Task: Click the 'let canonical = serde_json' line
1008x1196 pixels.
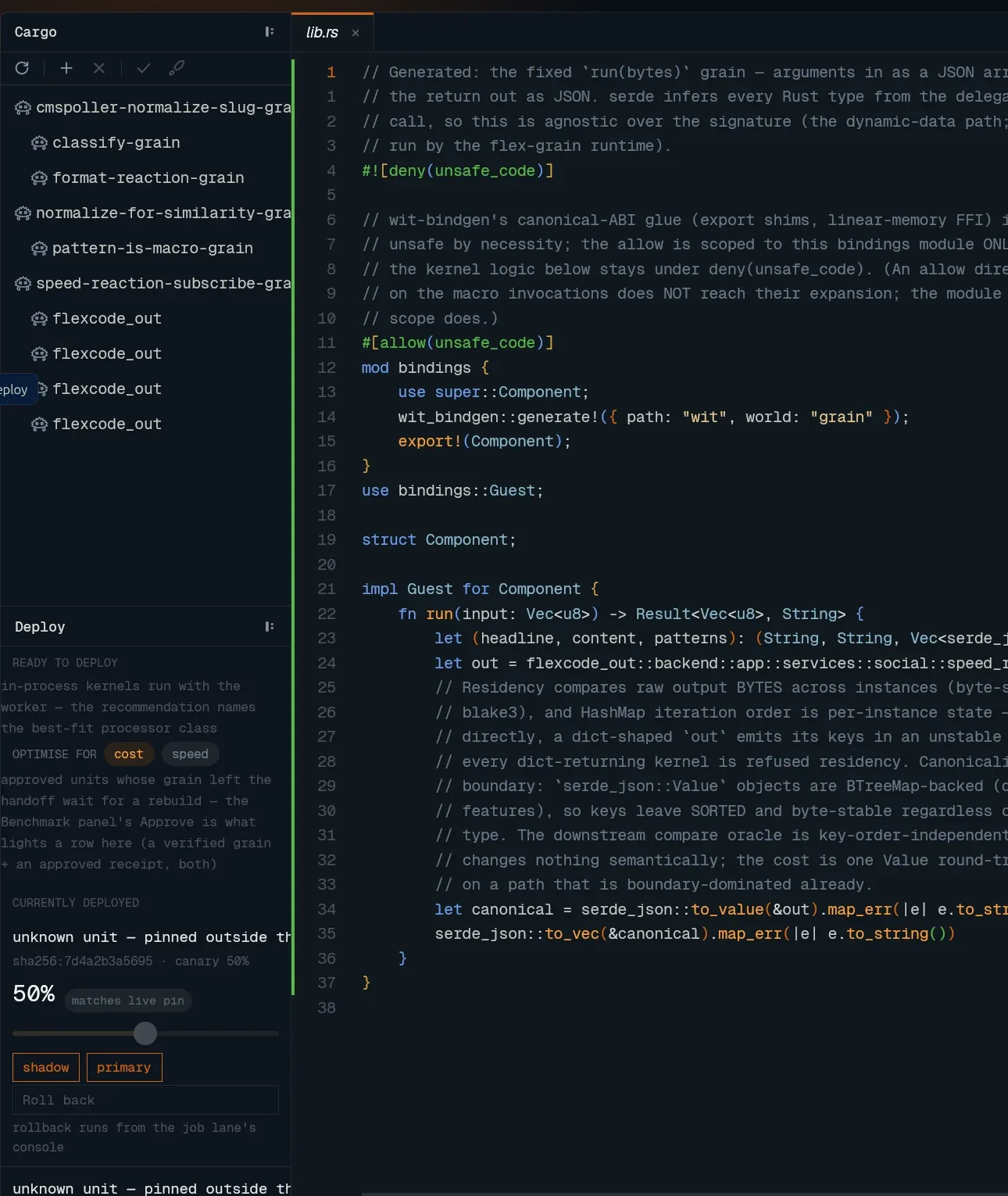Action: pyautogui.click(x=720, y=910)
